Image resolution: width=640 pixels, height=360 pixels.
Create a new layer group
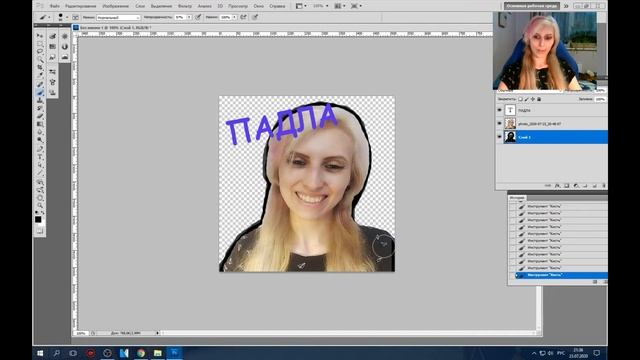click(585, 186)
